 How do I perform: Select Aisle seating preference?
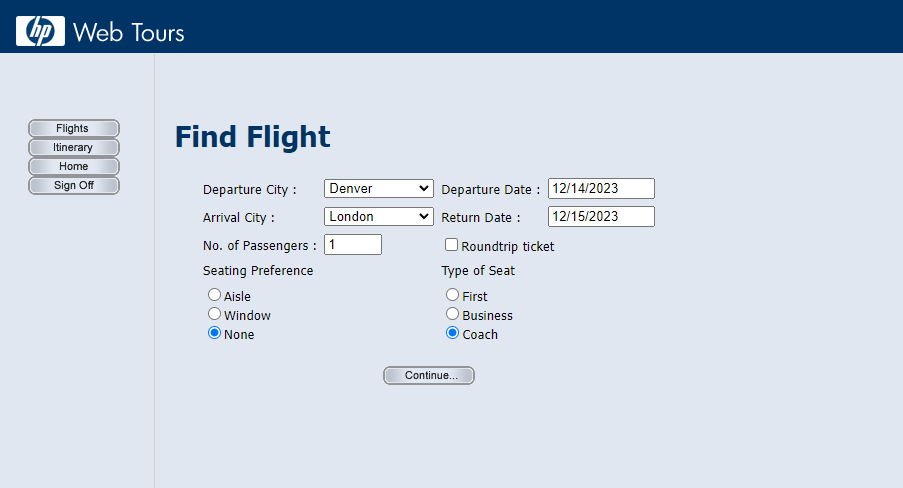click(214, 295)
